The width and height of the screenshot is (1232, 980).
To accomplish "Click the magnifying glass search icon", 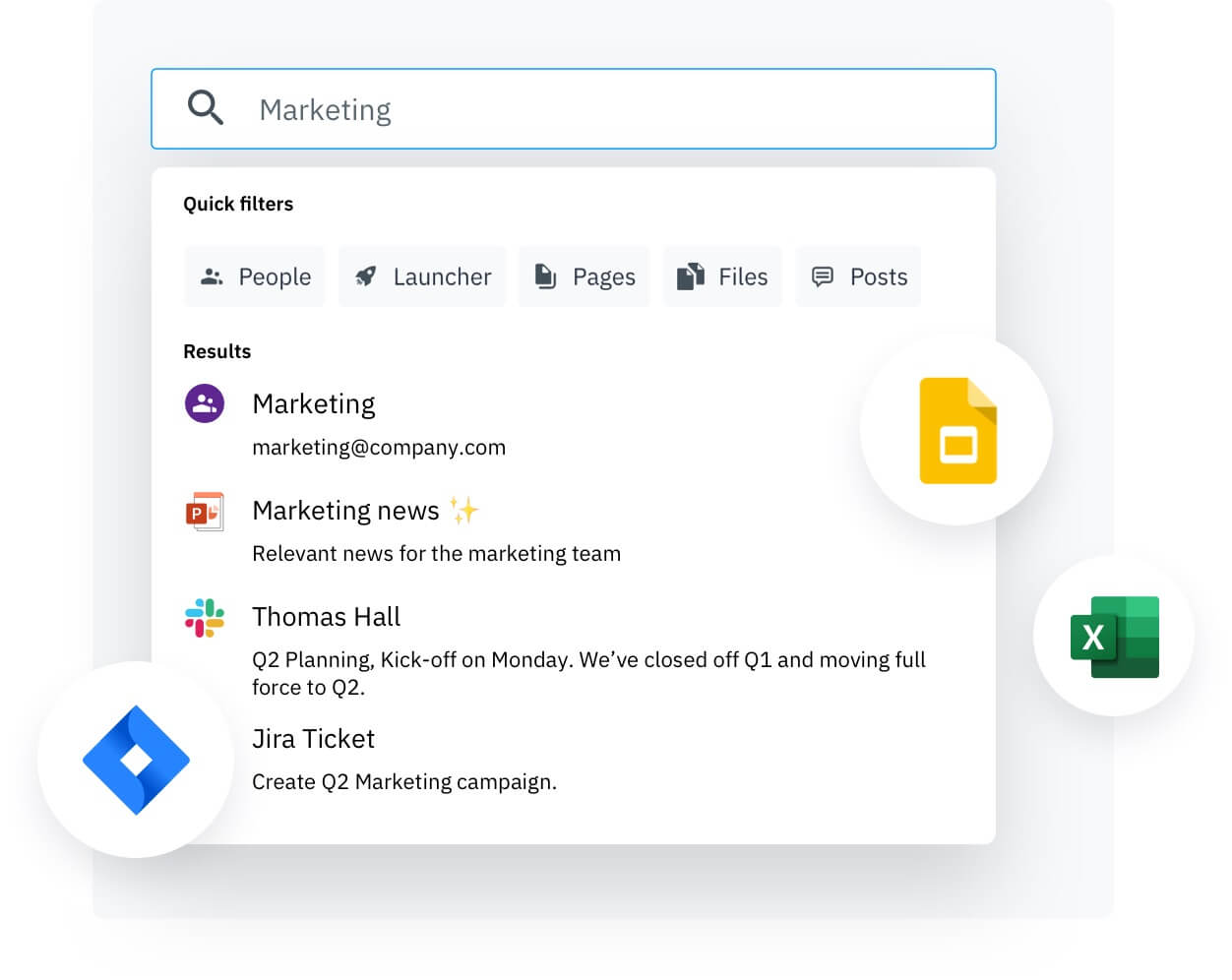I will click(206, 107).
